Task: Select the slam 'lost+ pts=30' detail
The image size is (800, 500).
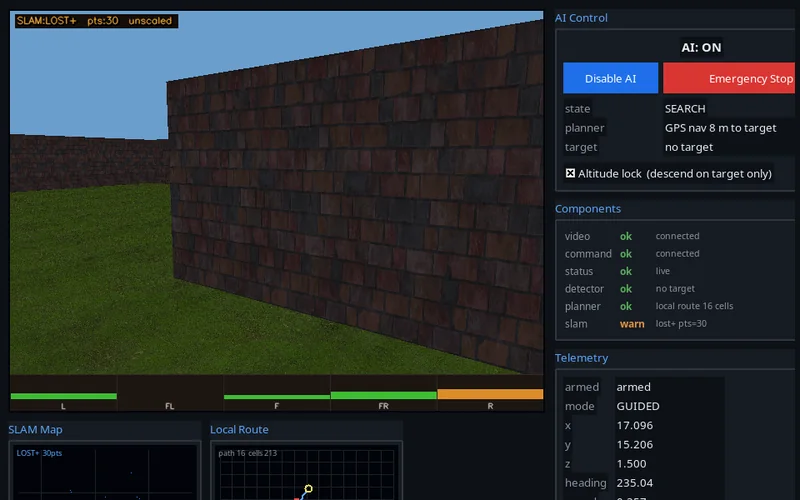Action: pyautogui.click(x=681, y=323)
